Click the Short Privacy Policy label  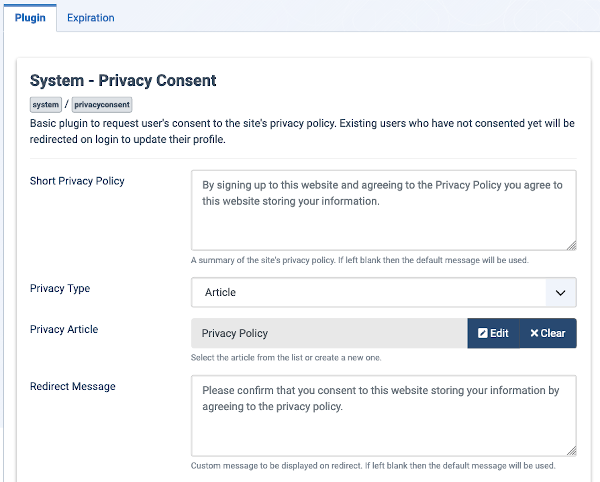[77, 180]
